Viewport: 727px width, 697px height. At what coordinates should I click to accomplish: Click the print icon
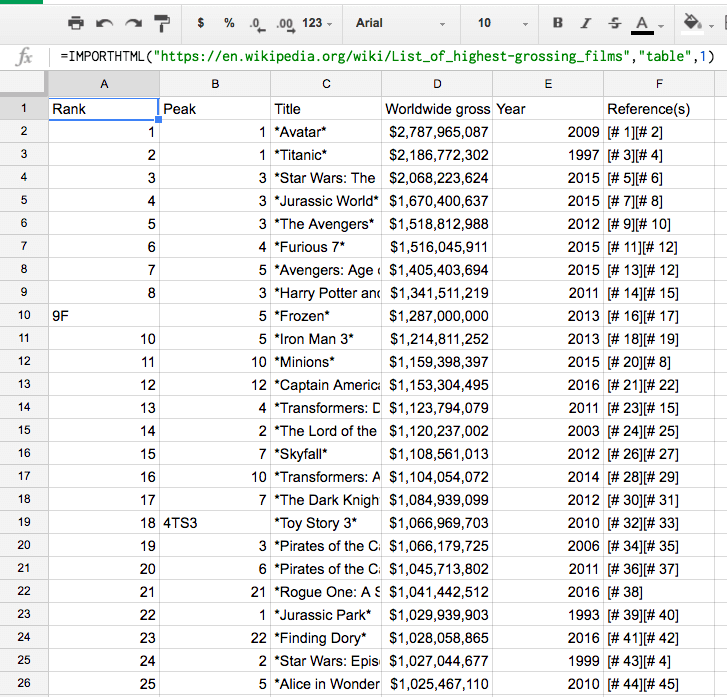click(75, 22)
